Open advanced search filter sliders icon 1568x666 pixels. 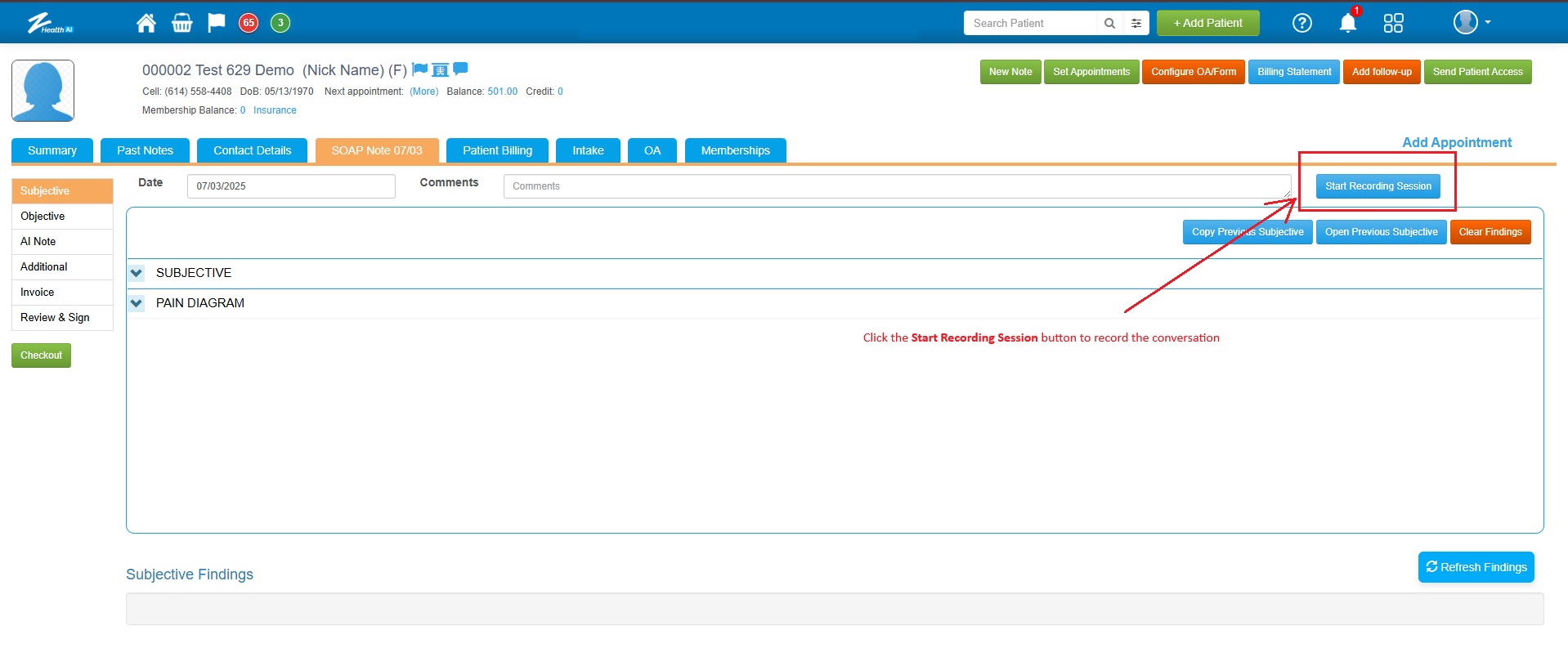pos(1136,23)
